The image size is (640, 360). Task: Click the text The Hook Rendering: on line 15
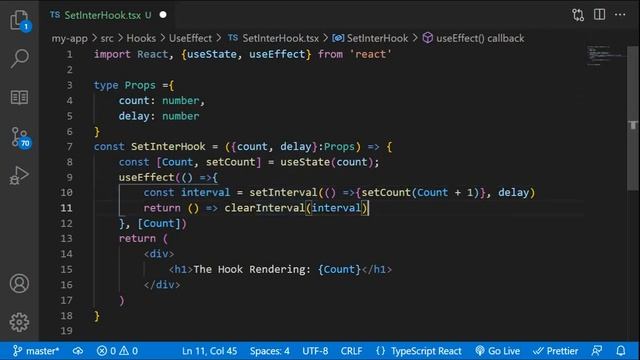252,269
